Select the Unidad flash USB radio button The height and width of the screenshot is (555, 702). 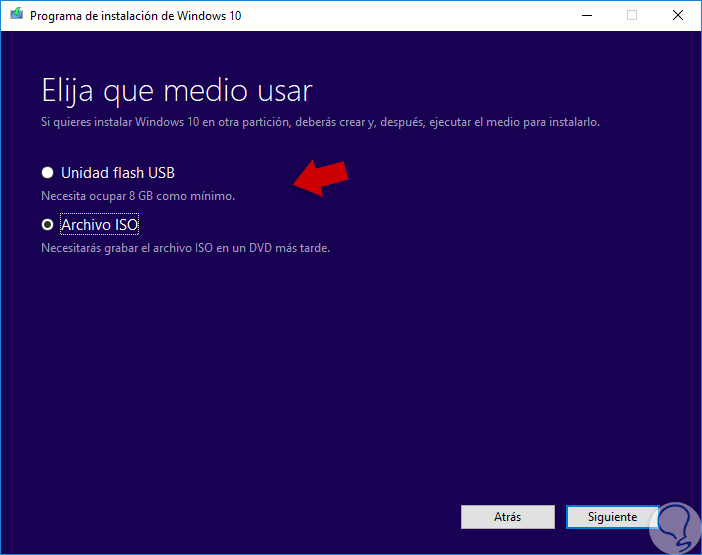click(47, 173)
